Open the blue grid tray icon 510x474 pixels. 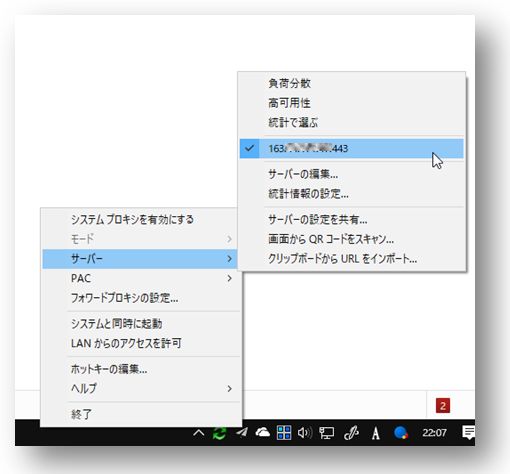(284, 433)
